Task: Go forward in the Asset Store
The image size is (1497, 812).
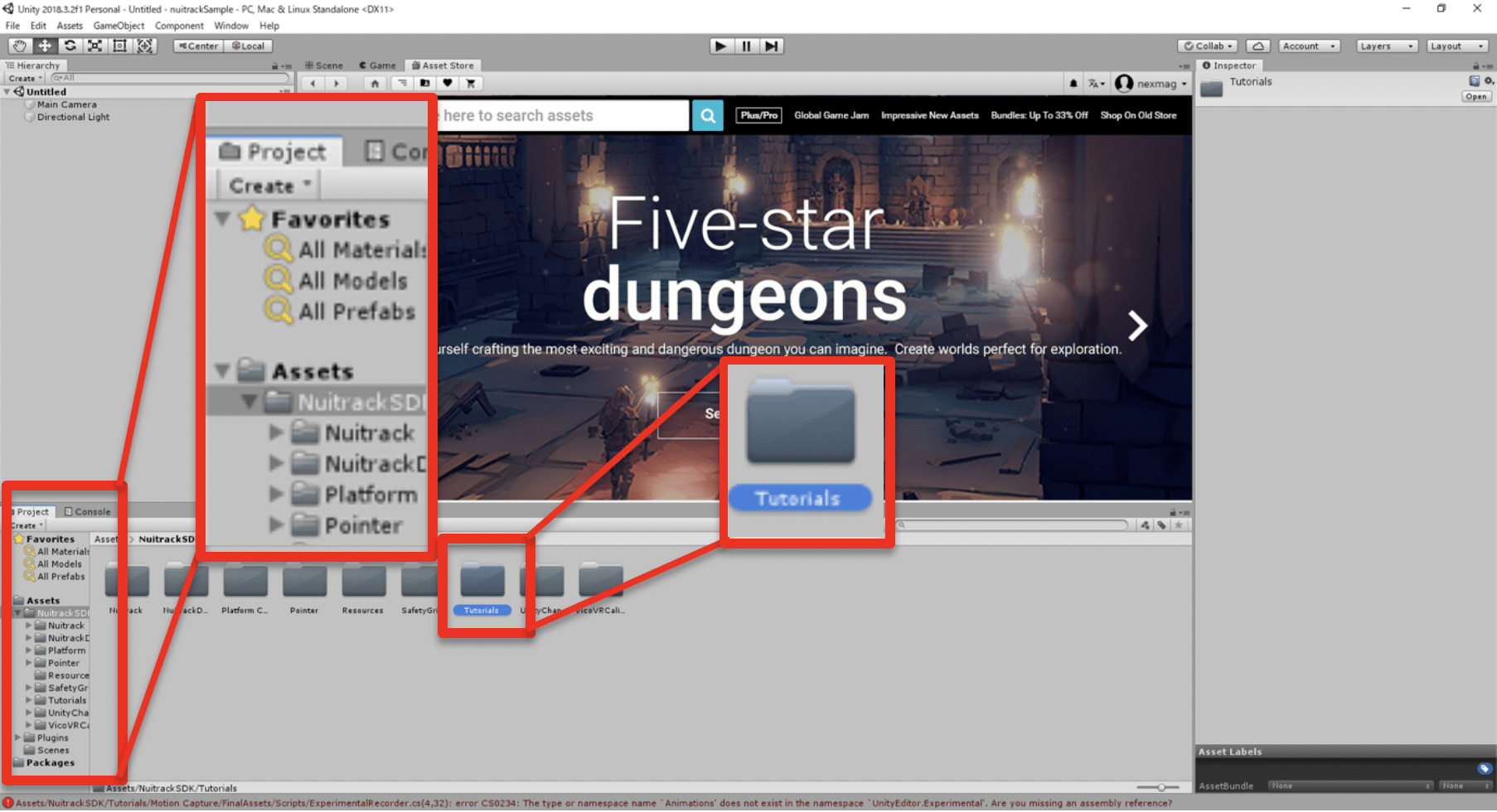Action: point(336,83)
